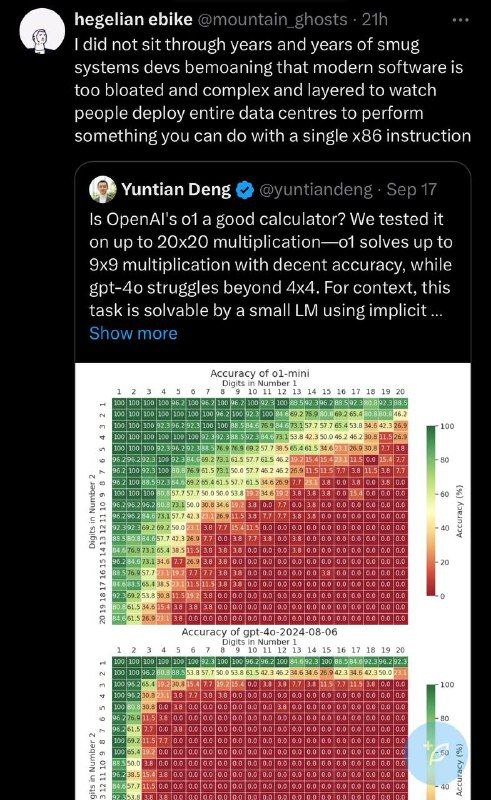The image size is (491, 800).
Task: Click hegelian ebike's profile avatar
Action: coord(42,30)
